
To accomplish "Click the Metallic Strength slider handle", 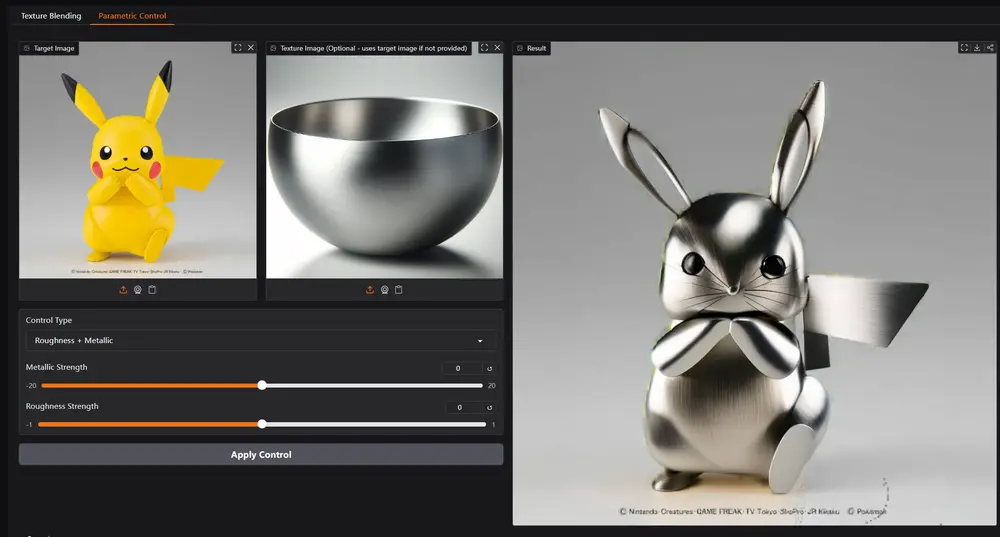I will tap(262, 385).
